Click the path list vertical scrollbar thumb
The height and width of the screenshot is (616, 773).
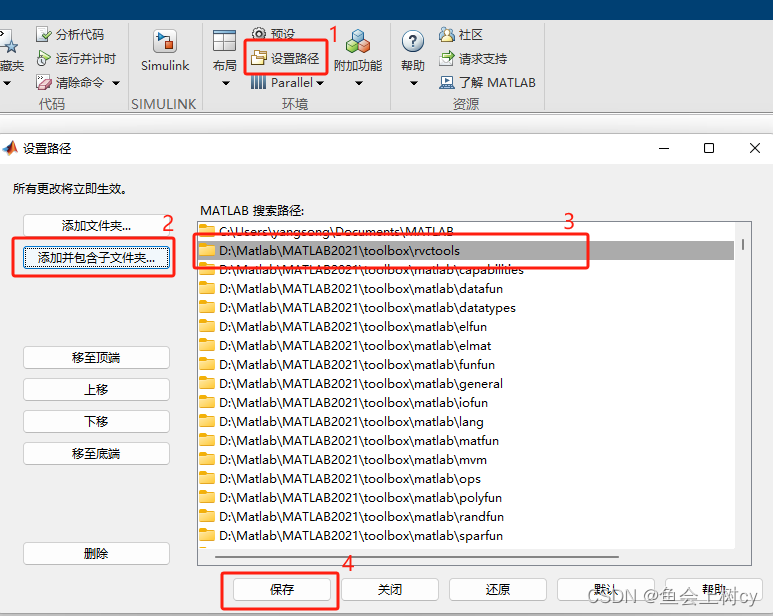tap(742, 244)
